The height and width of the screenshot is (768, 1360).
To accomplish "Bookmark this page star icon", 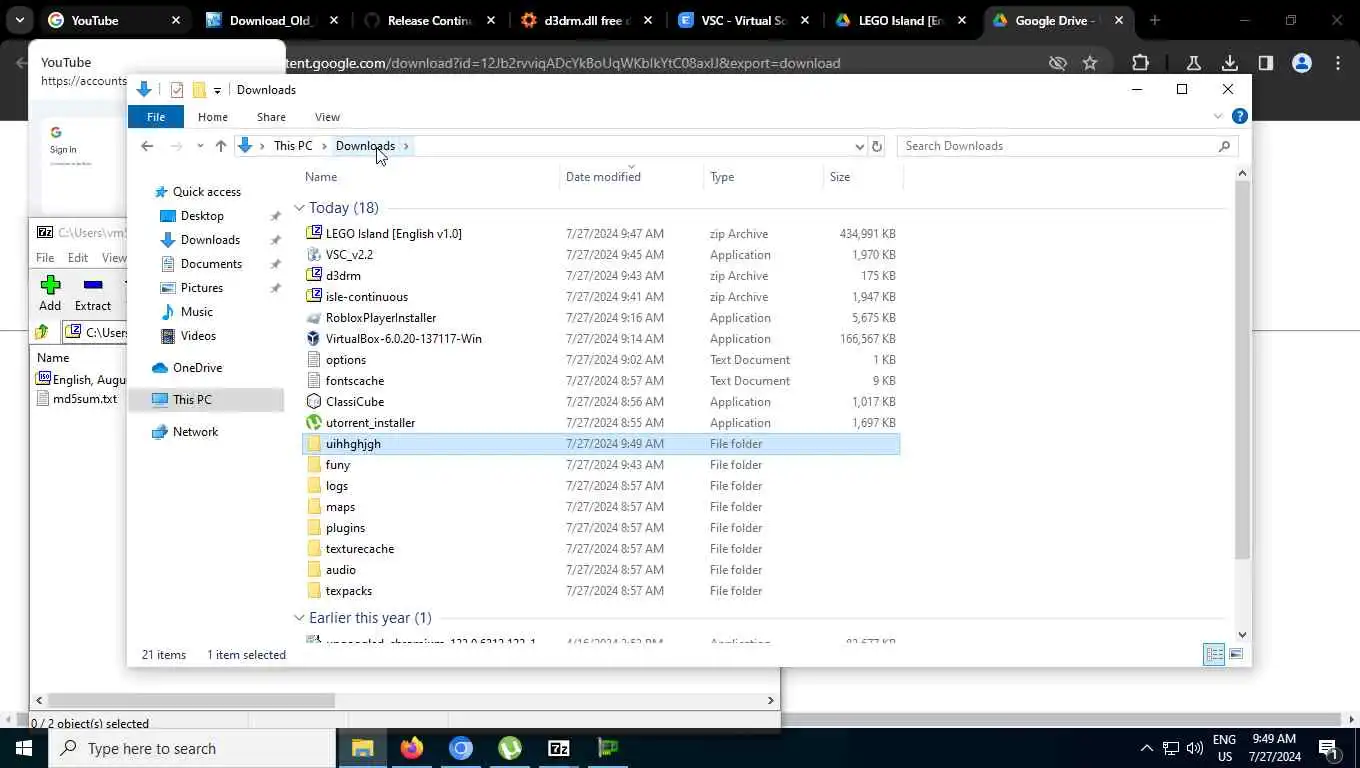I will (1090, 63).
